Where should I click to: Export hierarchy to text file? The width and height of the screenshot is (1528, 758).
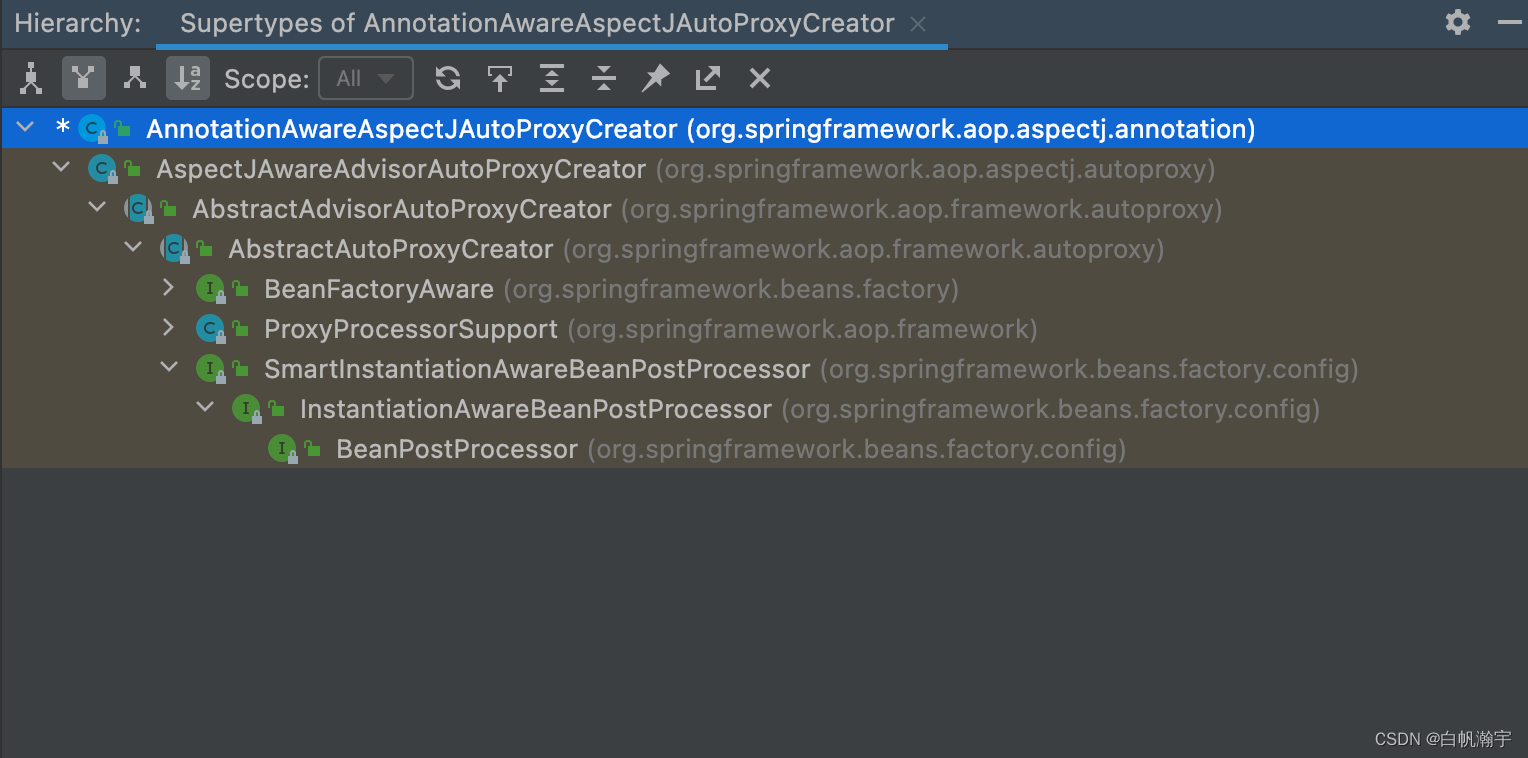tap(708, 79)
